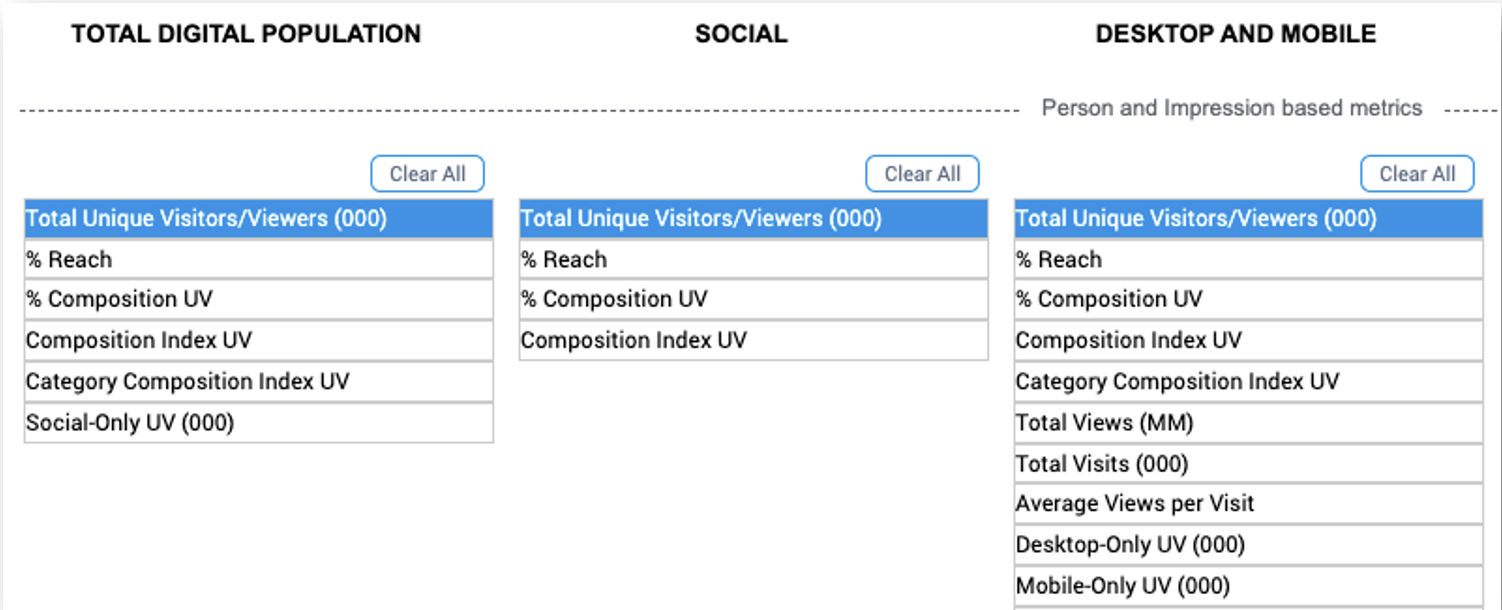Select Category Composition Index UV in Total Digital Population

259,382
